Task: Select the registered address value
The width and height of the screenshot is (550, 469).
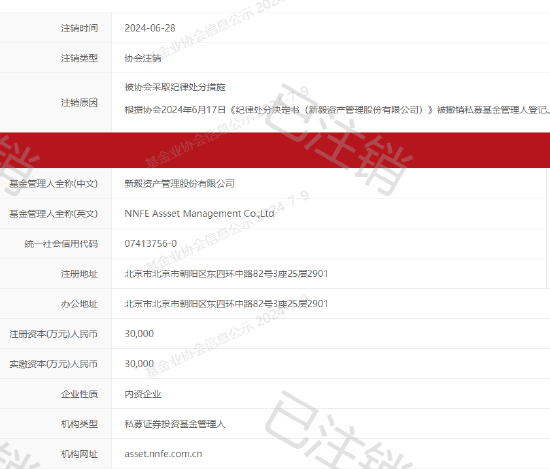Action: [x=226, y=274]
